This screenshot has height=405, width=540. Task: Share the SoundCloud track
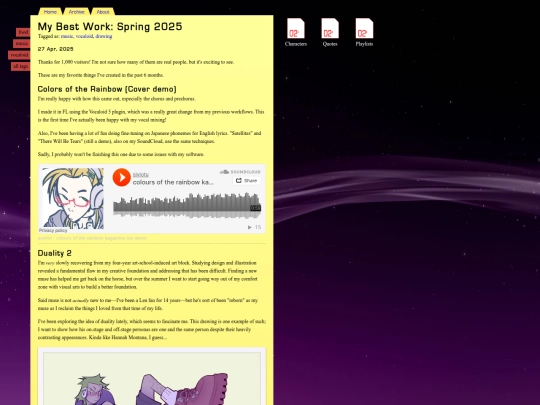247,180
